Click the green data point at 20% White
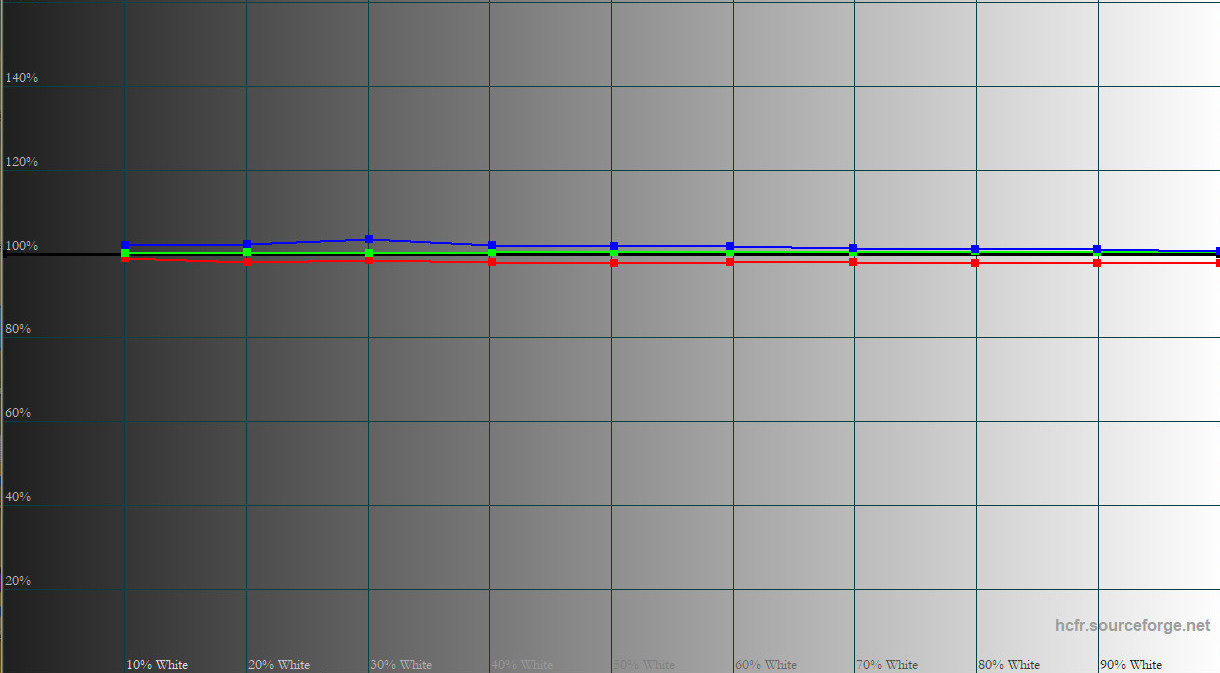 (247, 253)
